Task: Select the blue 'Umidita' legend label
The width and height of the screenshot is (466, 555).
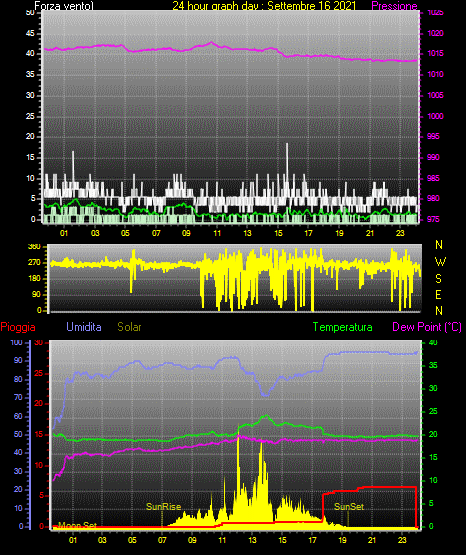Action: [x=84, y=327]
